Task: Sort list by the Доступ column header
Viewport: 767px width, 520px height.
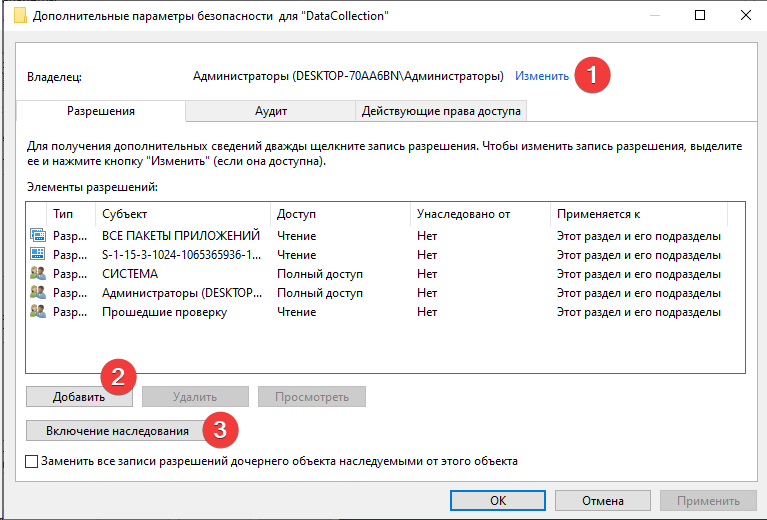Action: tap(340, 214)
